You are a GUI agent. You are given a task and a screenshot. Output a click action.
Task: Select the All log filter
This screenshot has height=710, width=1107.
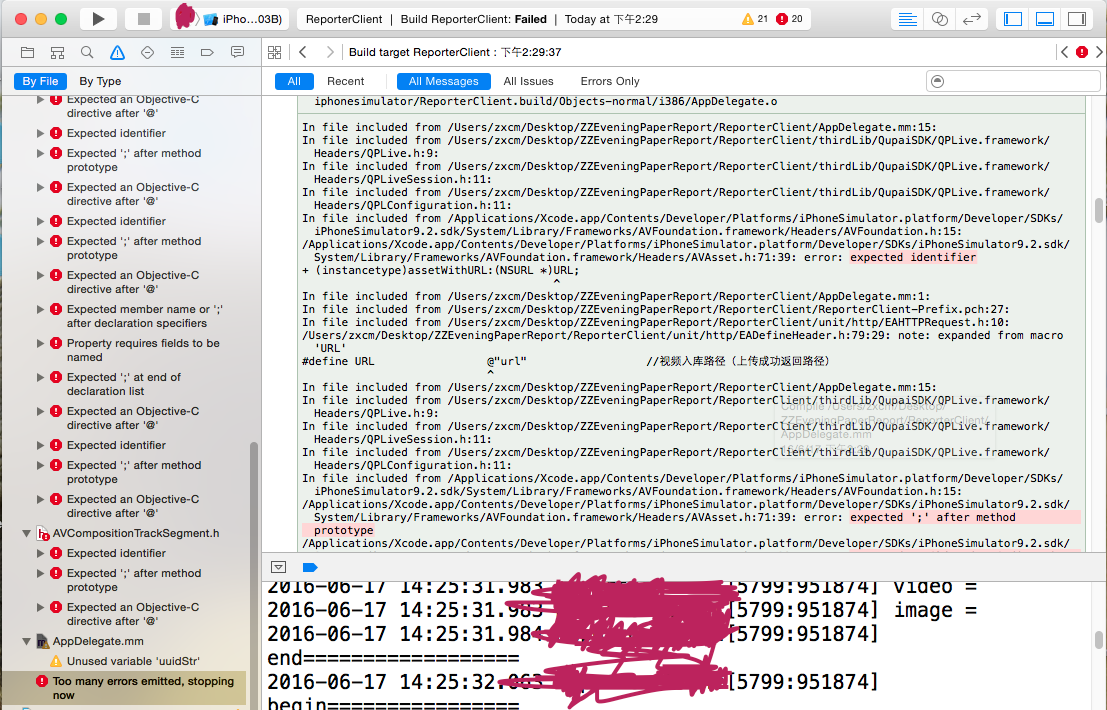tap(294, 81)
